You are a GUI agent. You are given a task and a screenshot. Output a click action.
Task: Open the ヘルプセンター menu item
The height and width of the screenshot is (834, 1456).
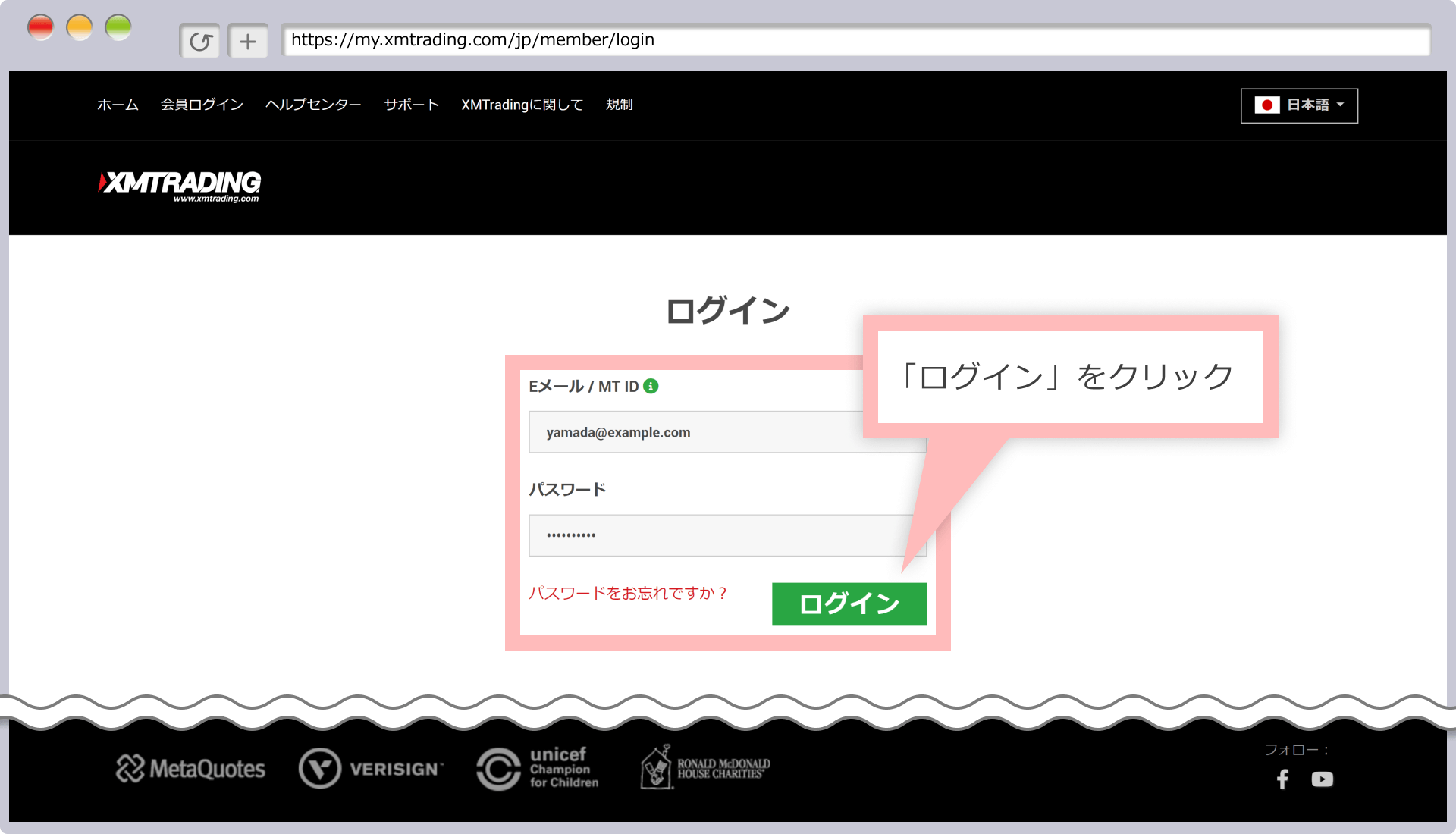pyautogui.click(x=313, y=105)
